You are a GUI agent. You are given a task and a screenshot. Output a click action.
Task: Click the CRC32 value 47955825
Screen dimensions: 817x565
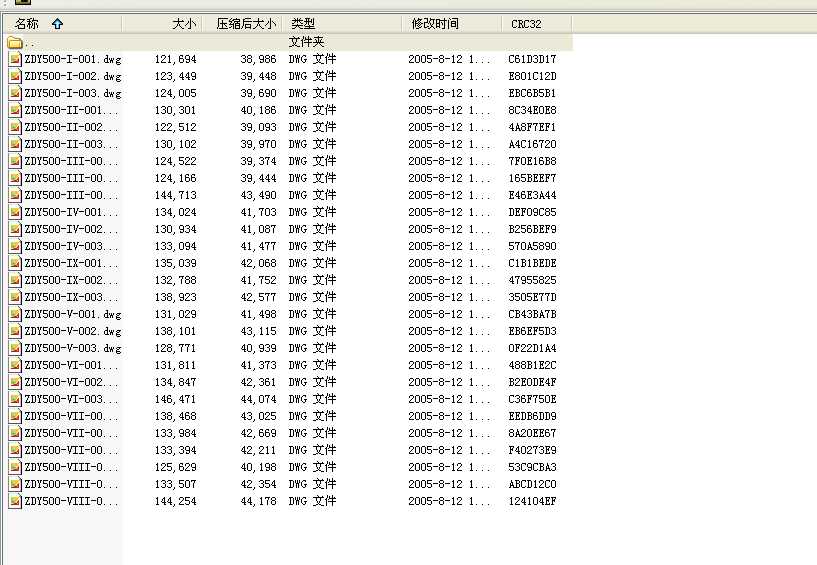click(x=533, y=280)
